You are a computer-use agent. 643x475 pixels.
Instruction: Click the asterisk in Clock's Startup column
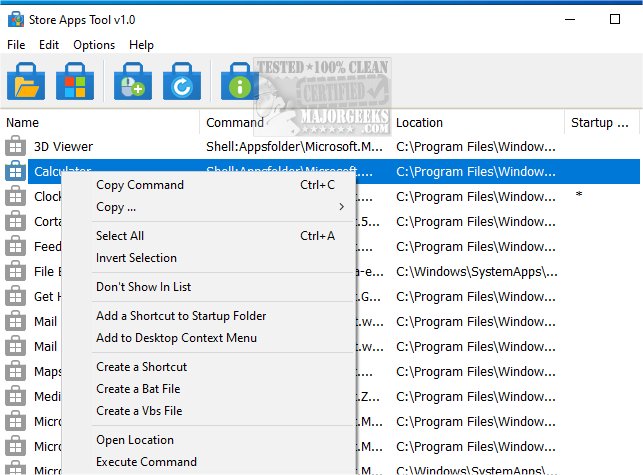pos(579,195)
